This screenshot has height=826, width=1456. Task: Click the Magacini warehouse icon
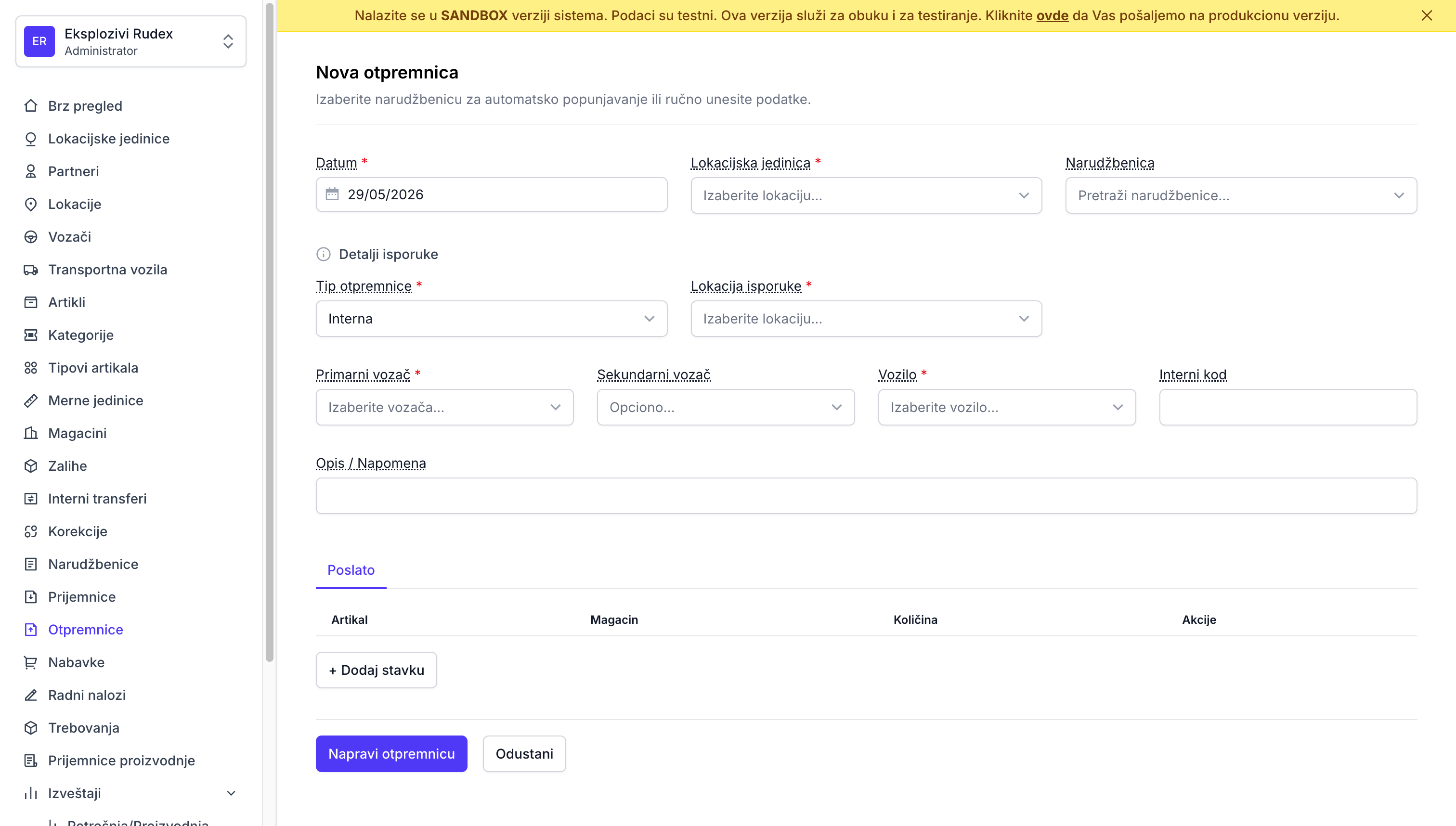coord(31,433)
